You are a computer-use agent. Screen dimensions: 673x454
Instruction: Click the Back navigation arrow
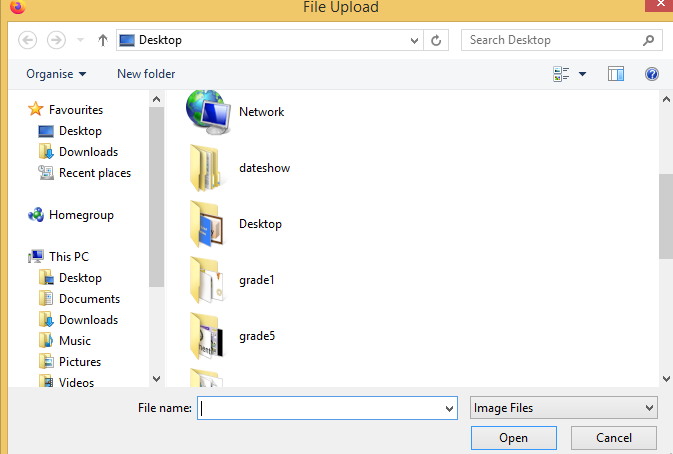click(x=27, y=40)
